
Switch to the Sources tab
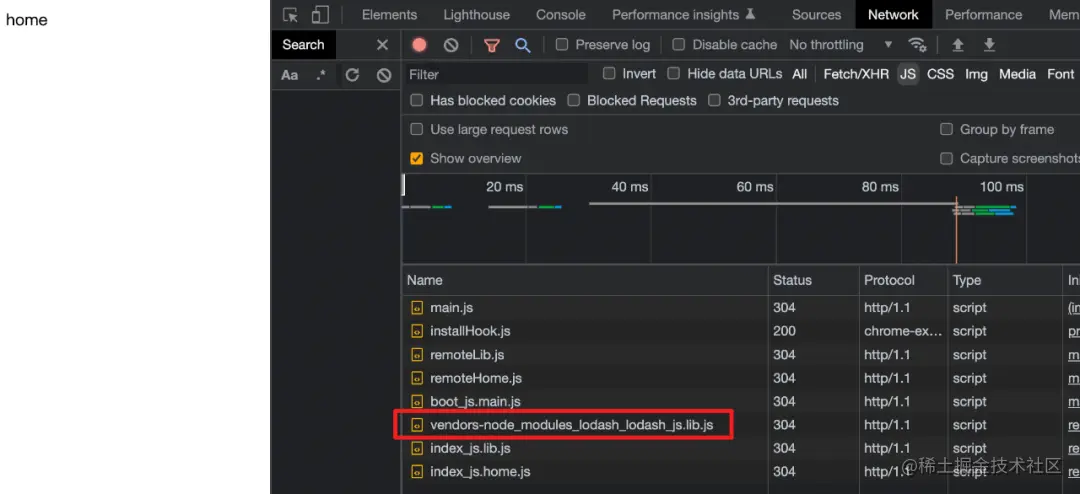(x=816, y=15)
